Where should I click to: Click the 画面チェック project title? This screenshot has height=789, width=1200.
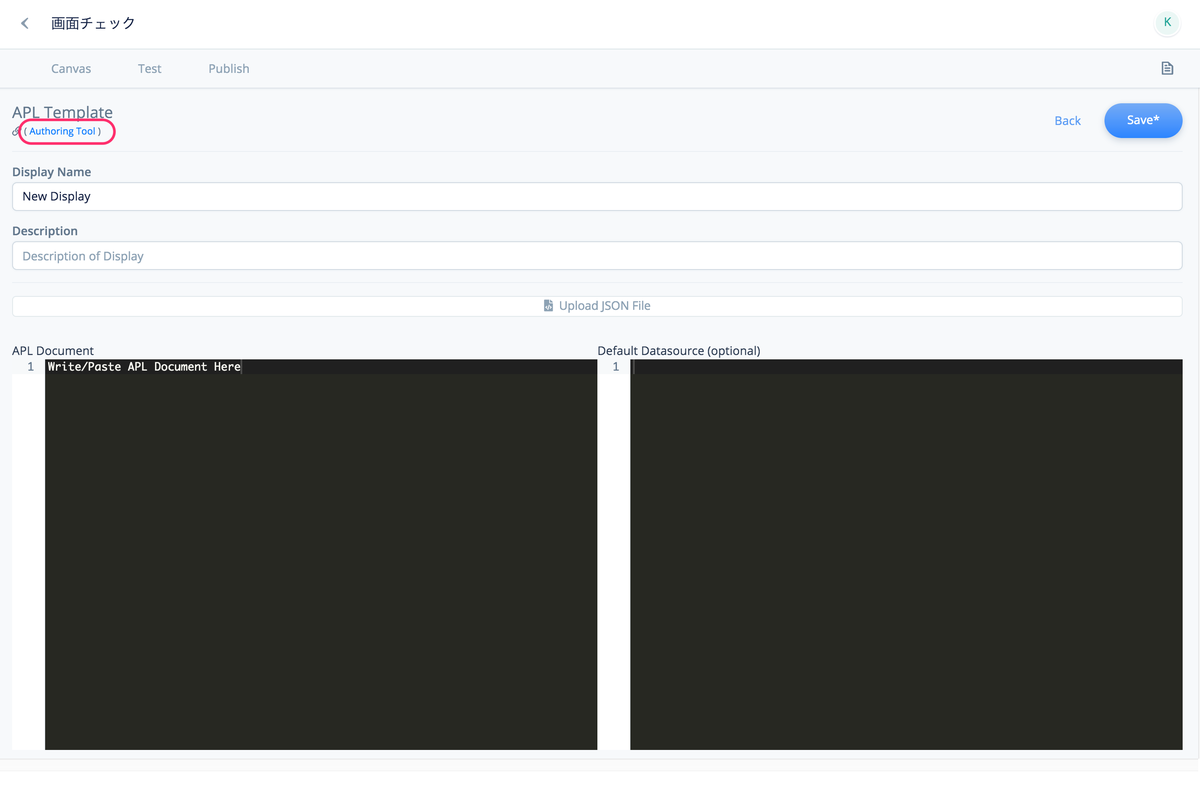click(x=93, y=23)
